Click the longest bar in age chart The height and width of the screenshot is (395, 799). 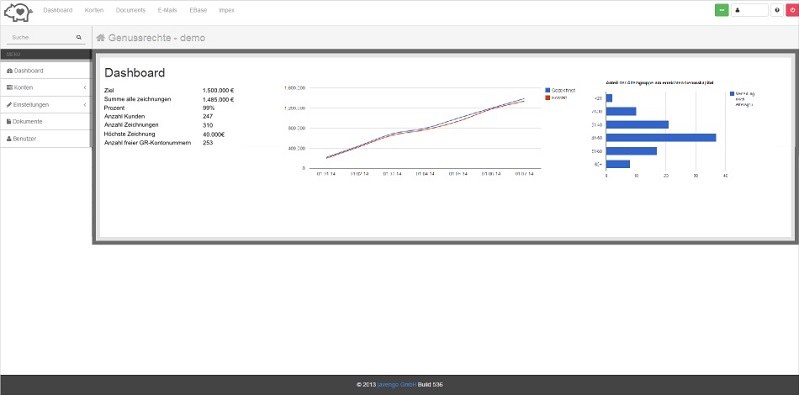(661, 138)
